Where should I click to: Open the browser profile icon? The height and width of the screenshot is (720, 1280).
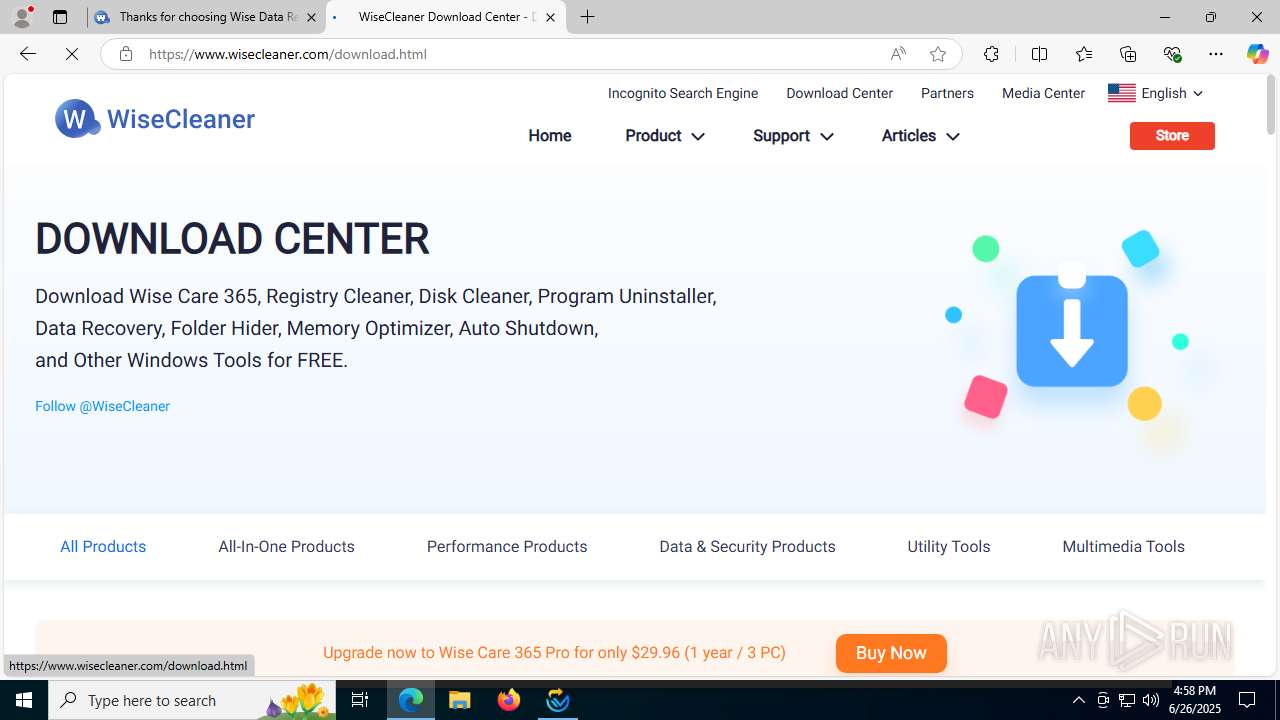coord(22,17)
